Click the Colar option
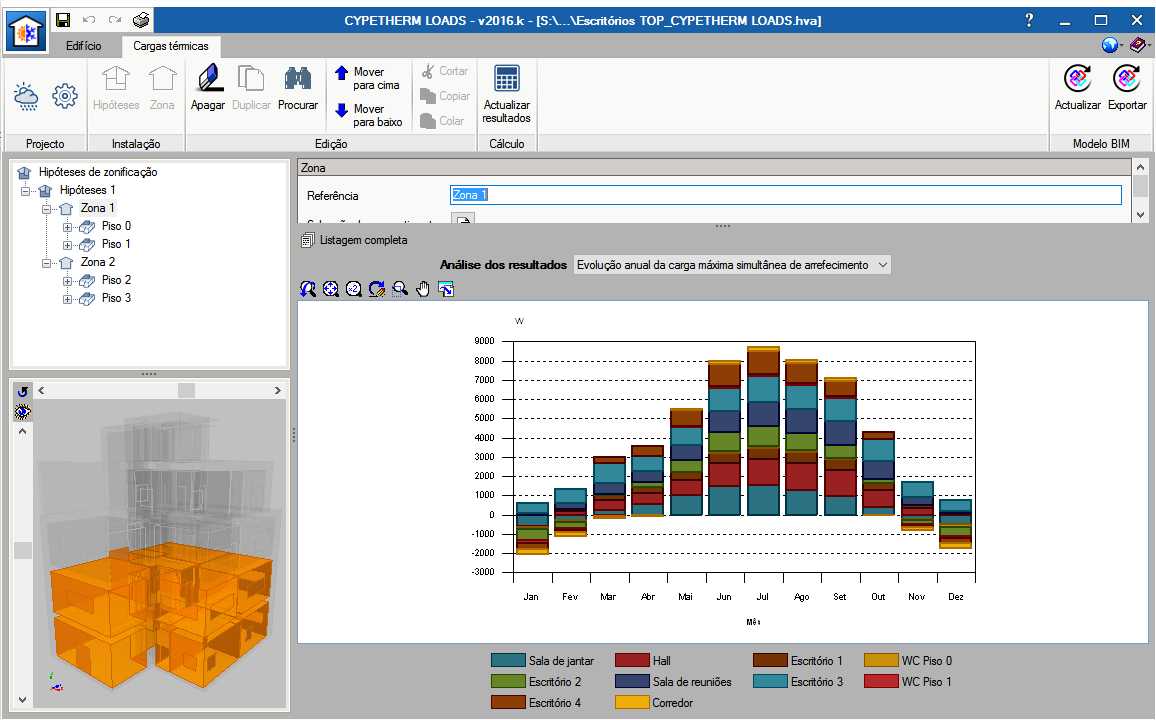 tap(442, 121)
